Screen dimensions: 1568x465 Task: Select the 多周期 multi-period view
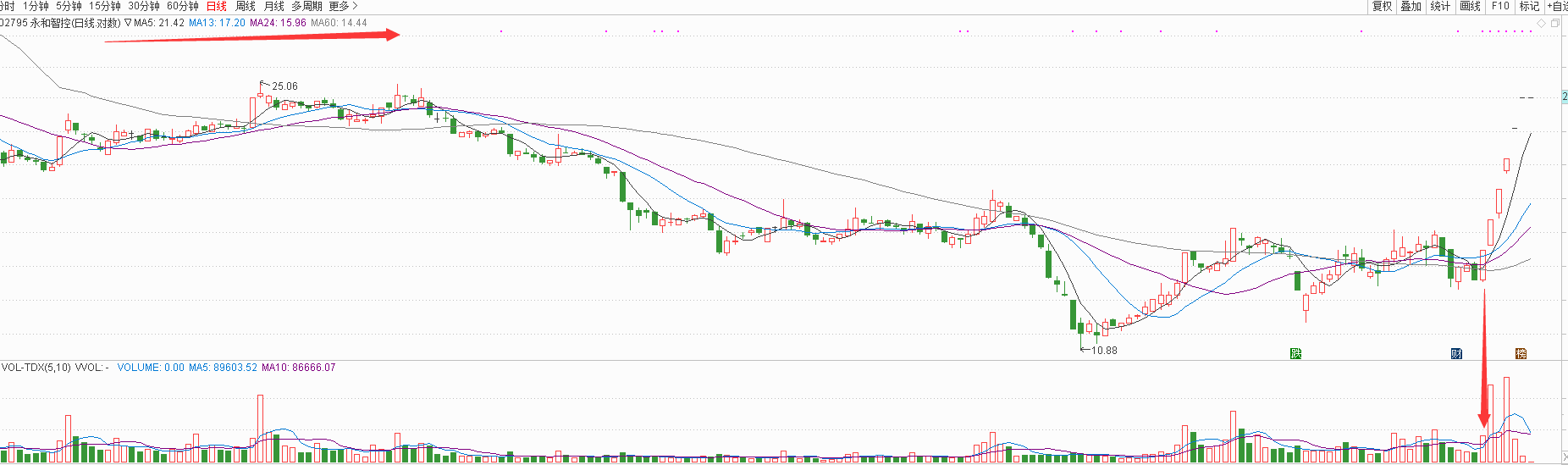[x=306, y=6]
